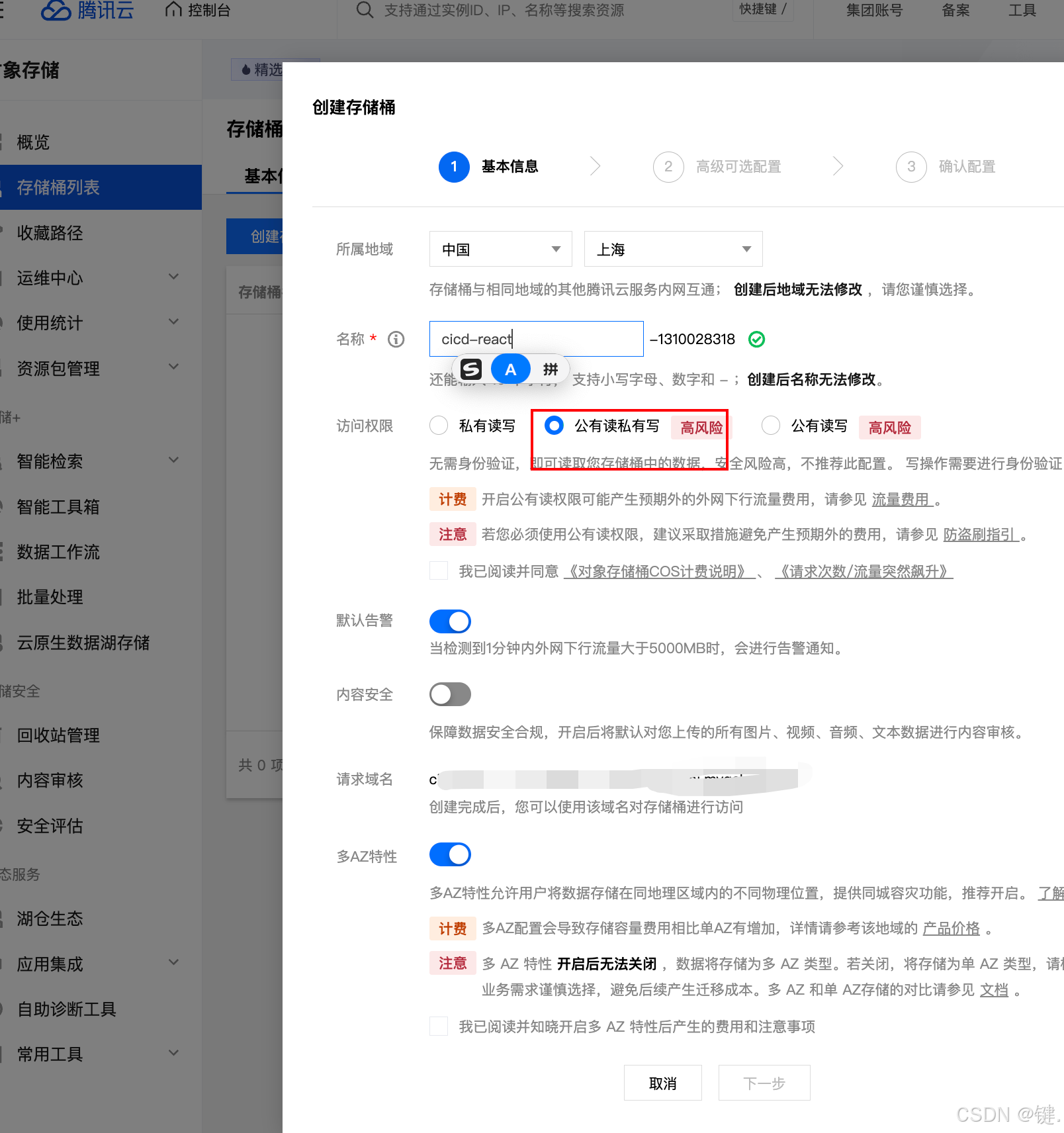
Task: Click the green checkmark beside bucket name
Action: [x=756, y=339]
